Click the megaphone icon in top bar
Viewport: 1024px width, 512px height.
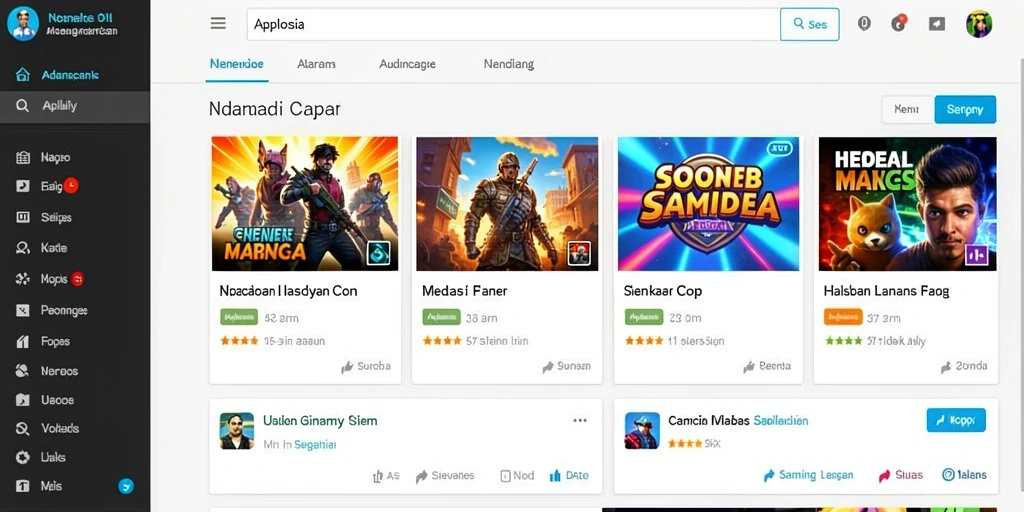(936, 24)
